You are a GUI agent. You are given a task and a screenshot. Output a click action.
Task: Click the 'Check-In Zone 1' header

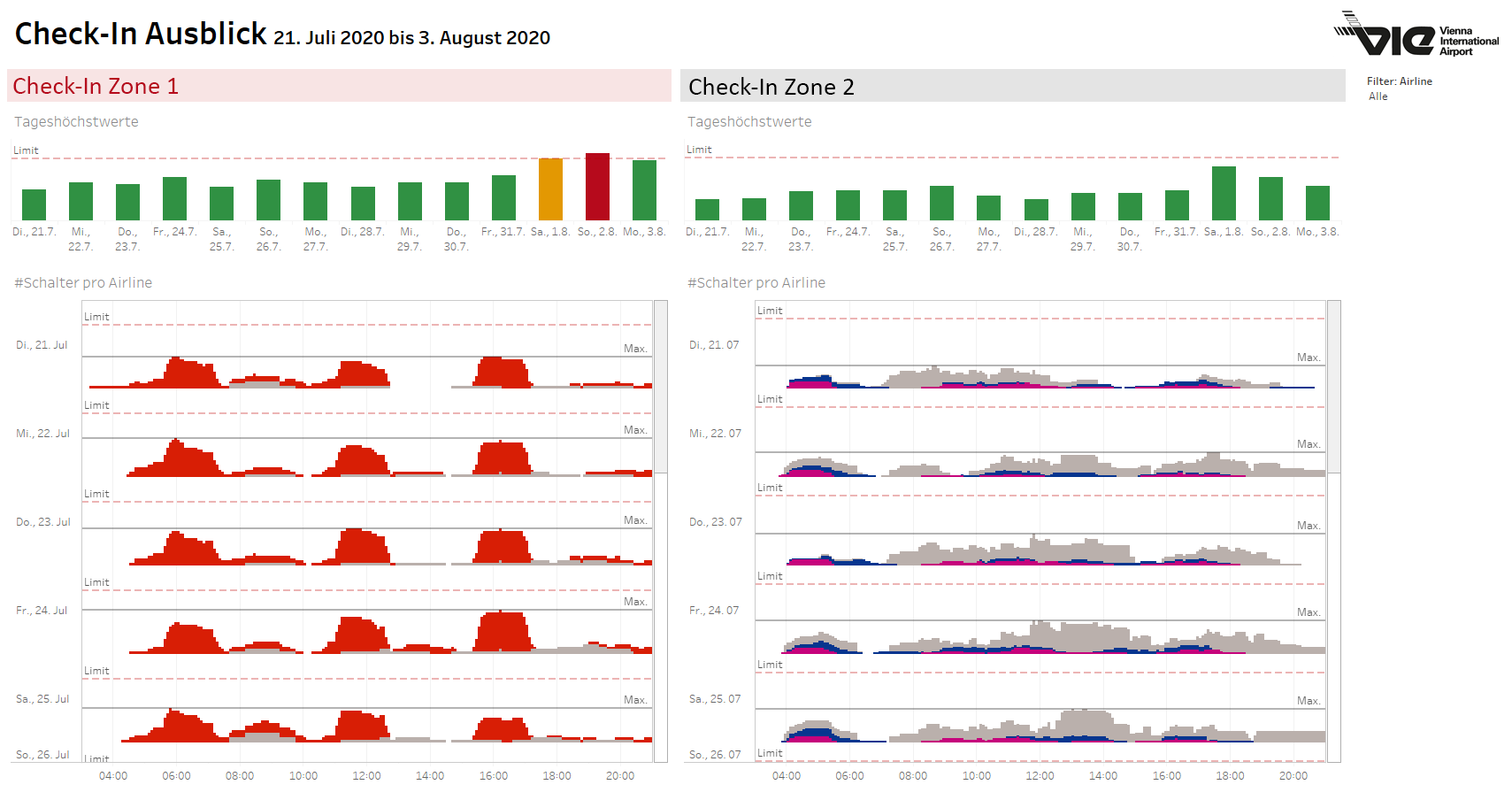coord(339,86)
